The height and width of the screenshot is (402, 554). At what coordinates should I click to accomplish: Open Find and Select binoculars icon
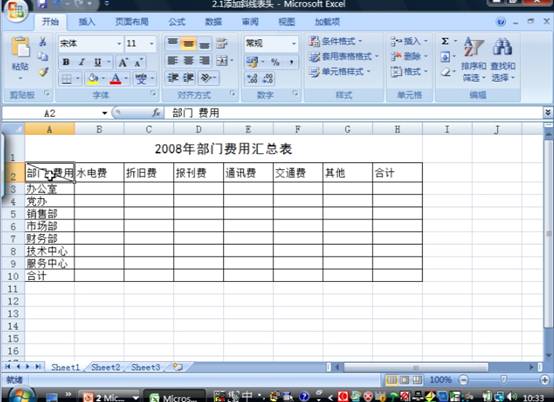(x=502, y=47)
